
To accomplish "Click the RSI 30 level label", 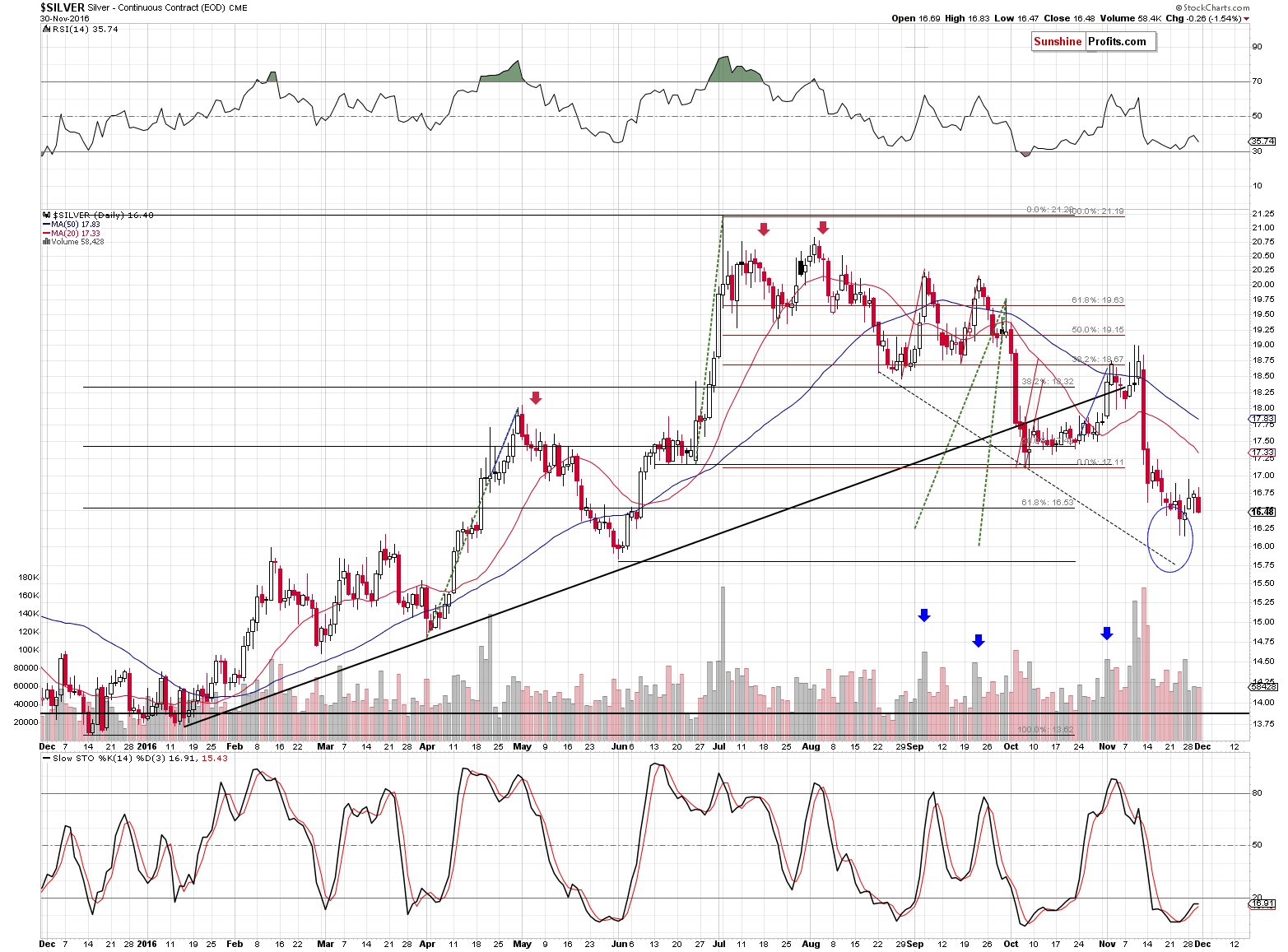I will click(1257, 151).
